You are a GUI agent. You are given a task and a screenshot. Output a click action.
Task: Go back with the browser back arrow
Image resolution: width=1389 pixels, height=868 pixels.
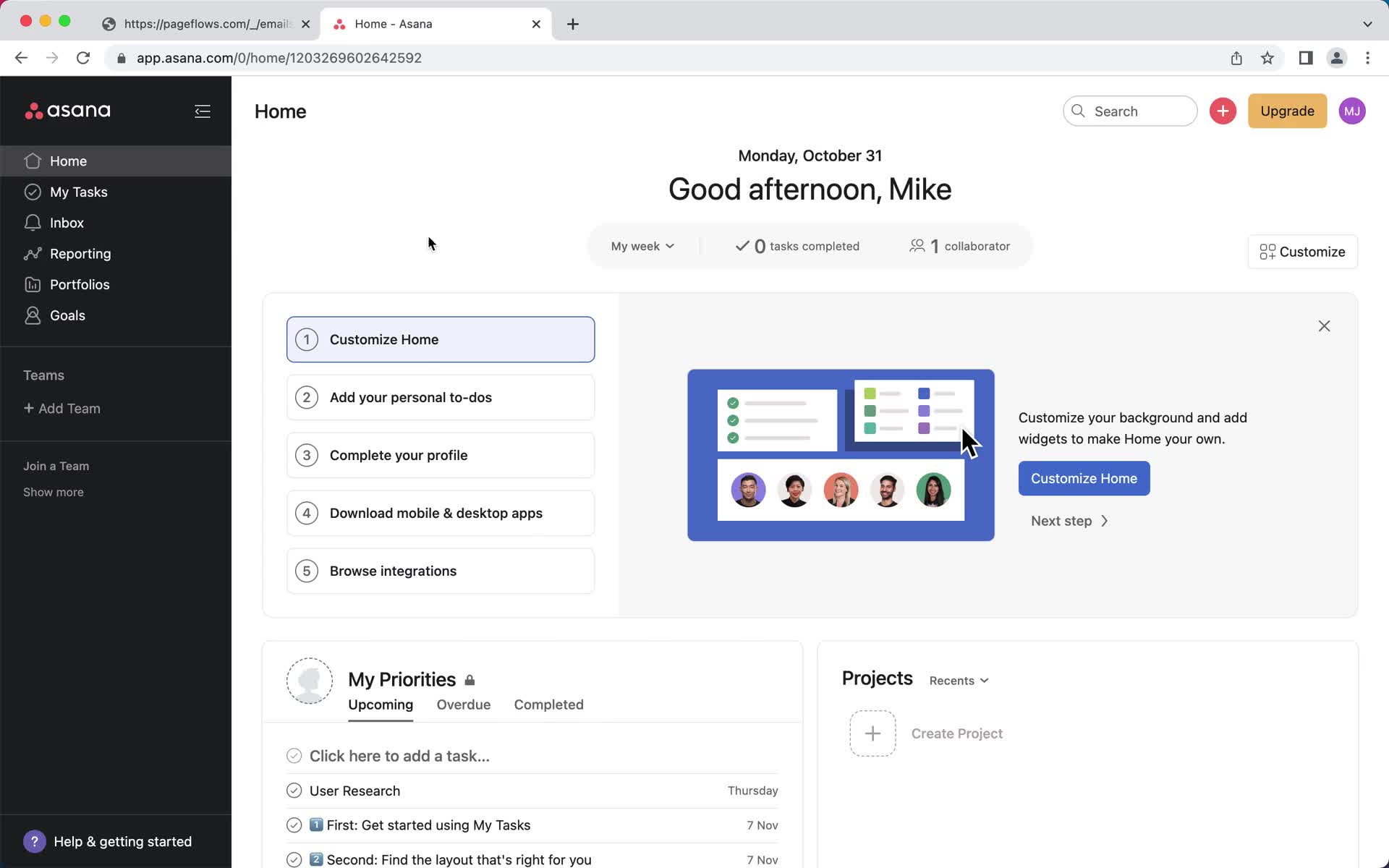tap(21, 58)
